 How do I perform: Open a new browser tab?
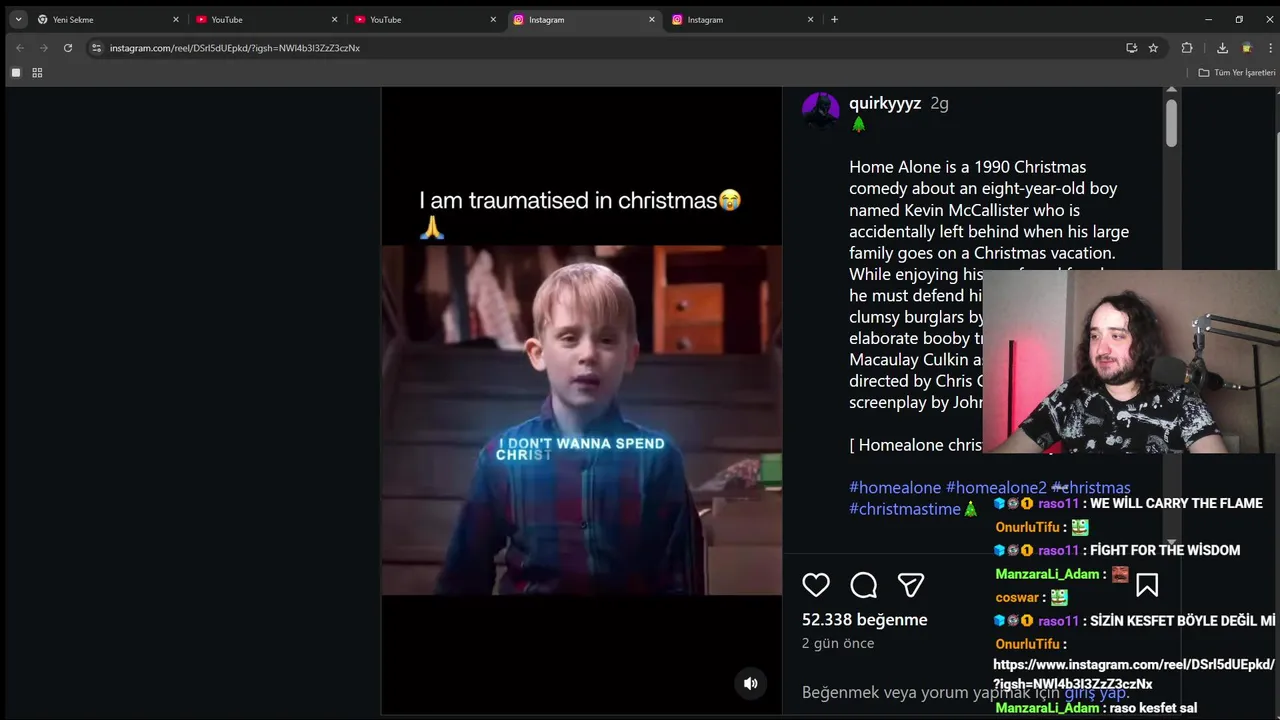pos(834,19)
